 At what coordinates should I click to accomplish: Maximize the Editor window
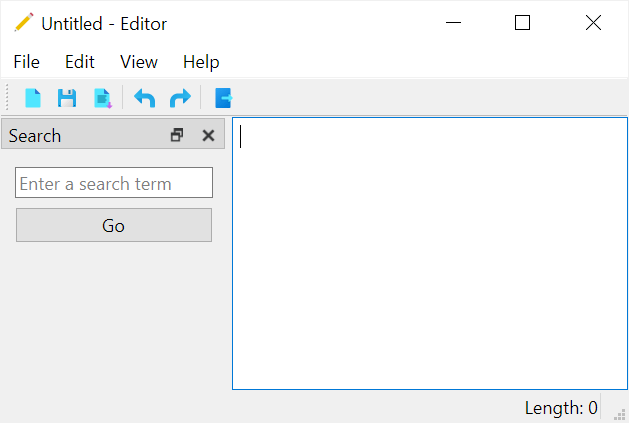coord(522,23)
